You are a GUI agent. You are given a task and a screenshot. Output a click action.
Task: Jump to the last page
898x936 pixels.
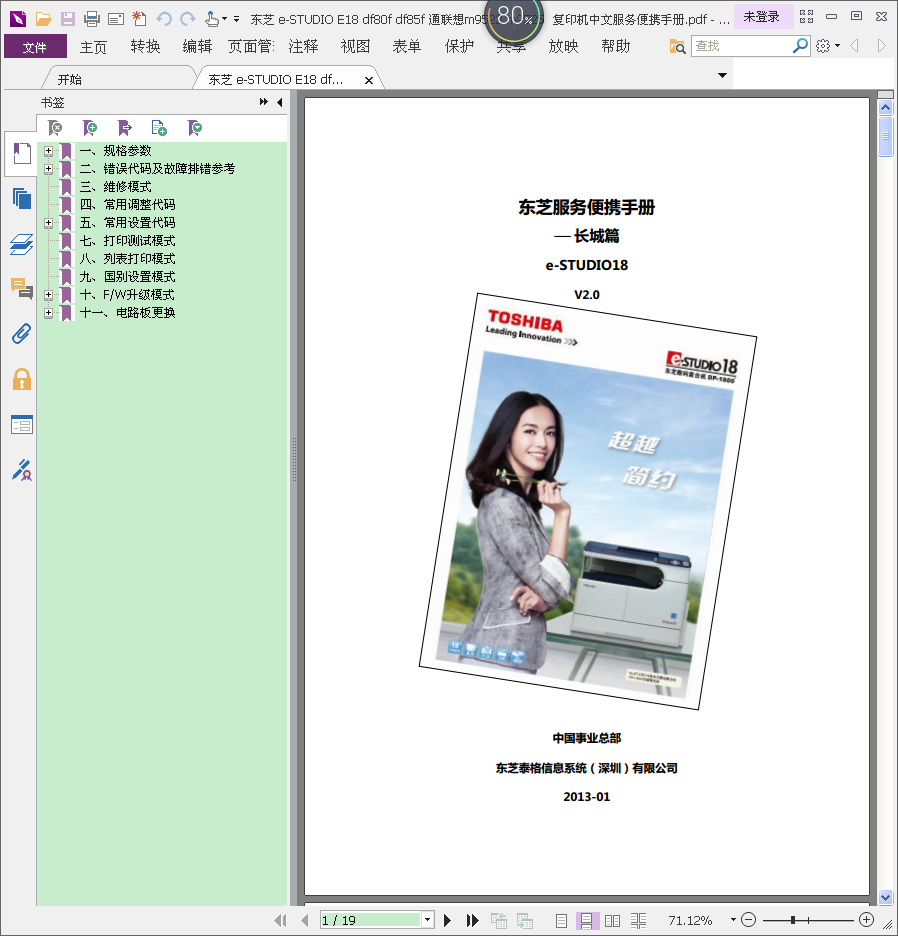coord(472,920)
